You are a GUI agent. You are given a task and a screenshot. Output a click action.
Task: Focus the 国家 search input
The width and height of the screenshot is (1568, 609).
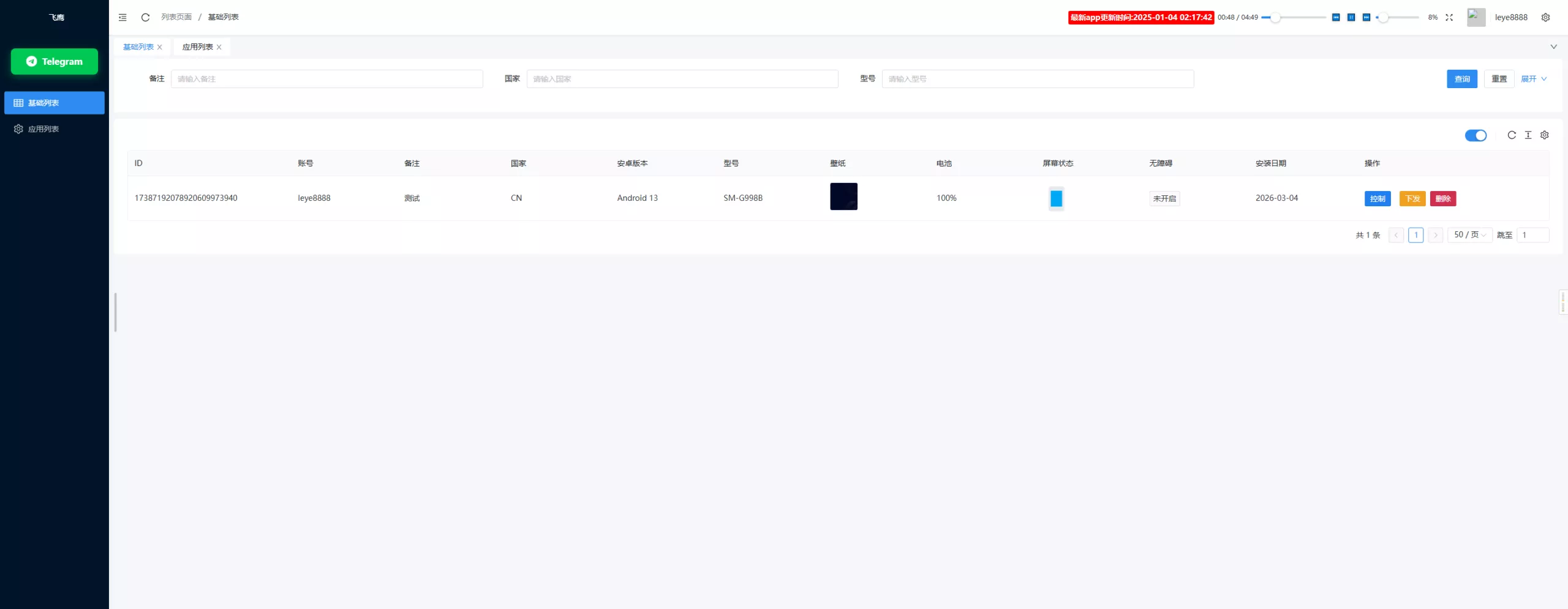[682, 79]
